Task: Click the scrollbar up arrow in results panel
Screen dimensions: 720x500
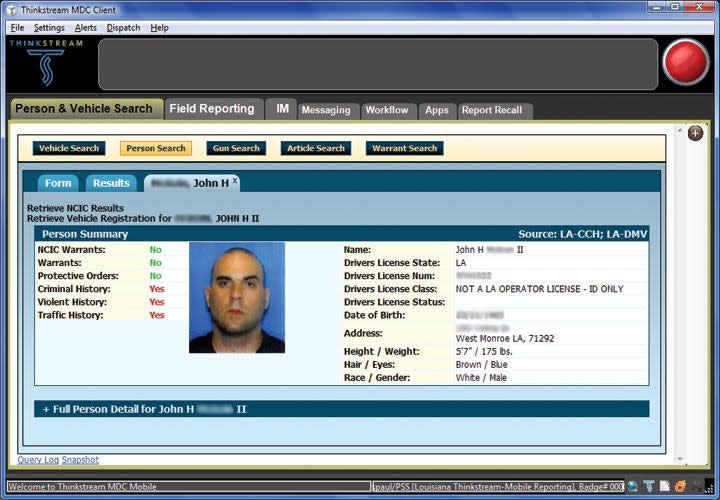Action: (680, 131)
